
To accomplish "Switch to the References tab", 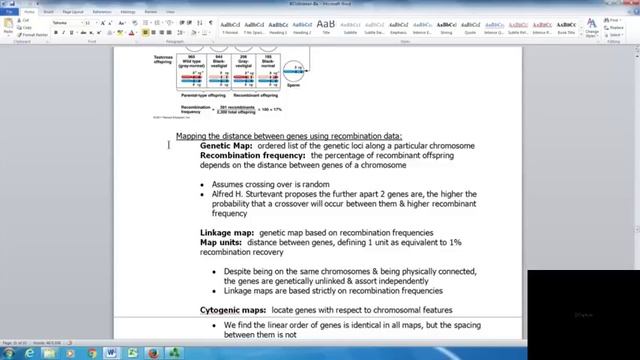I will [102, 12].
